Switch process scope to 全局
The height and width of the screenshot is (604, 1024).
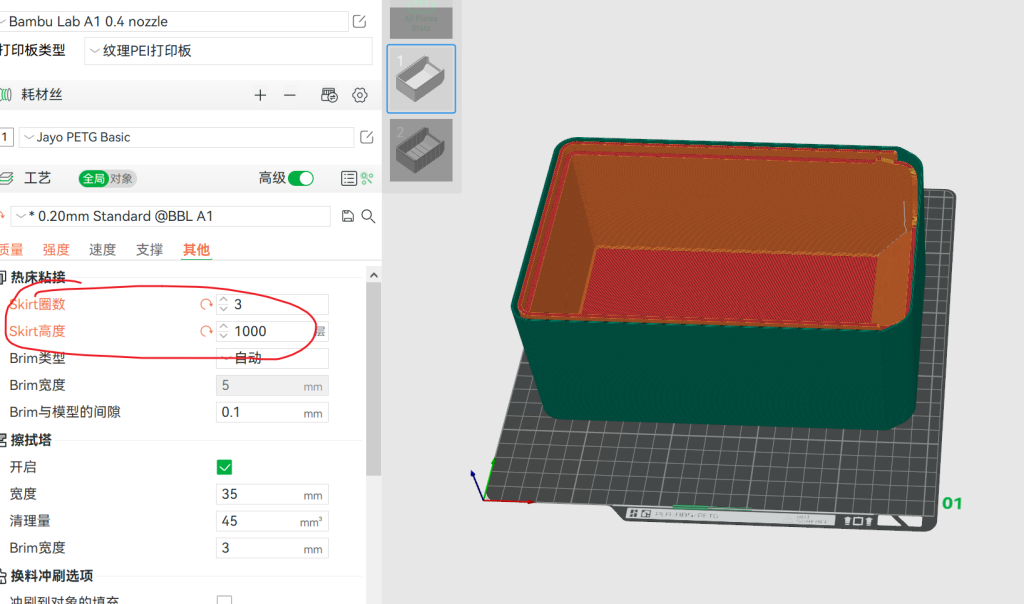[x=93, y=178]
